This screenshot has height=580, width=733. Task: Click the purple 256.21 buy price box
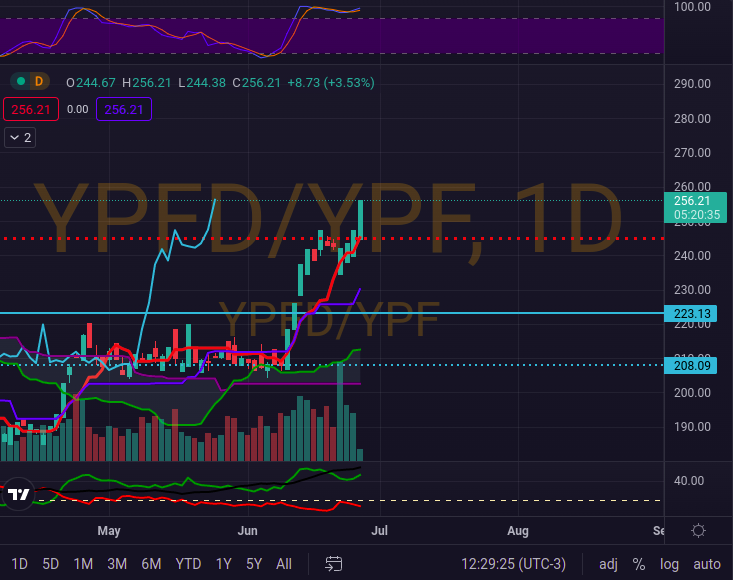tap(124, 109)
